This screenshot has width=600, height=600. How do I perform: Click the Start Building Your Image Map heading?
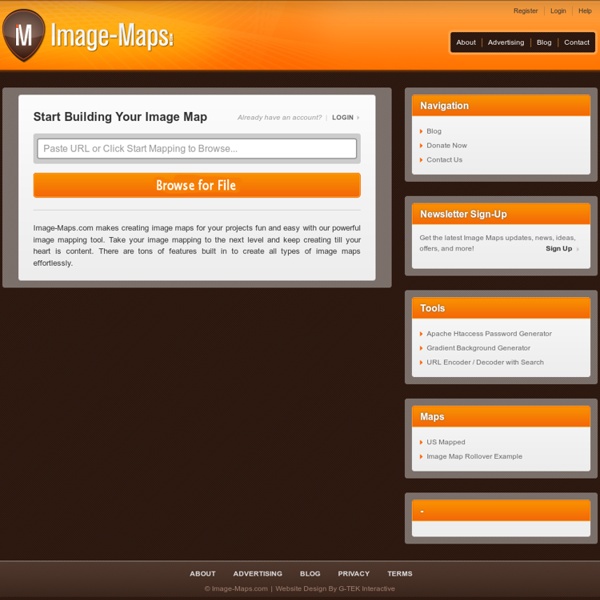[x=120, y=117]
